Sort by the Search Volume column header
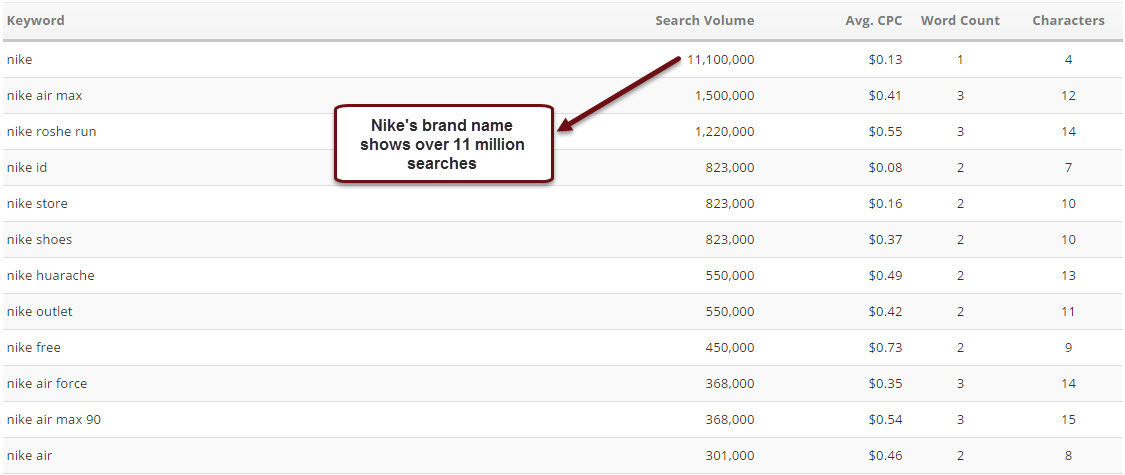Screen dimensions: 1125x475 pos(704,20)
